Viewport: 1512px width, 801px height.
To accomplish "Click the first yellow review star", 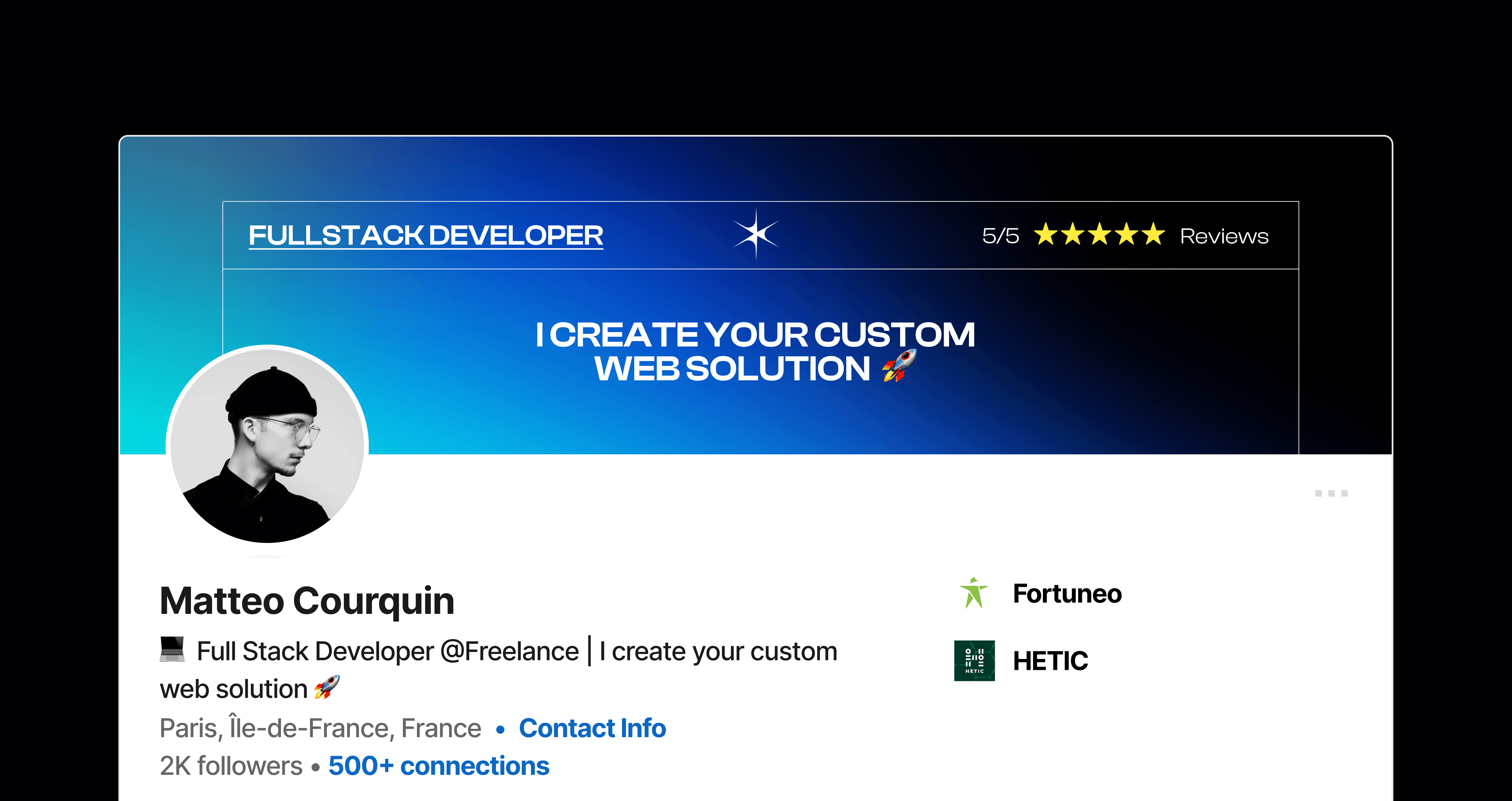I will pyautogui.click(x=1045, y=234).
